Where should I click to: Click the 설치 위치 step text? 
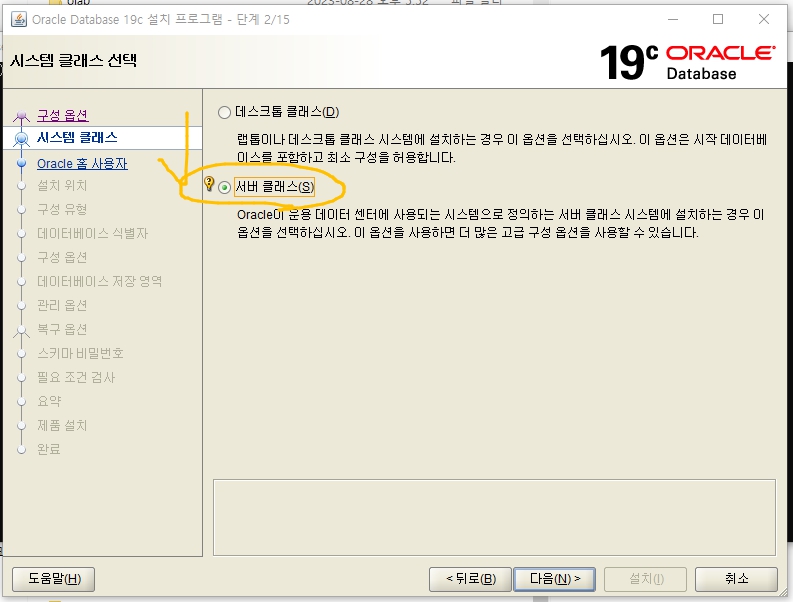(62, 186)
